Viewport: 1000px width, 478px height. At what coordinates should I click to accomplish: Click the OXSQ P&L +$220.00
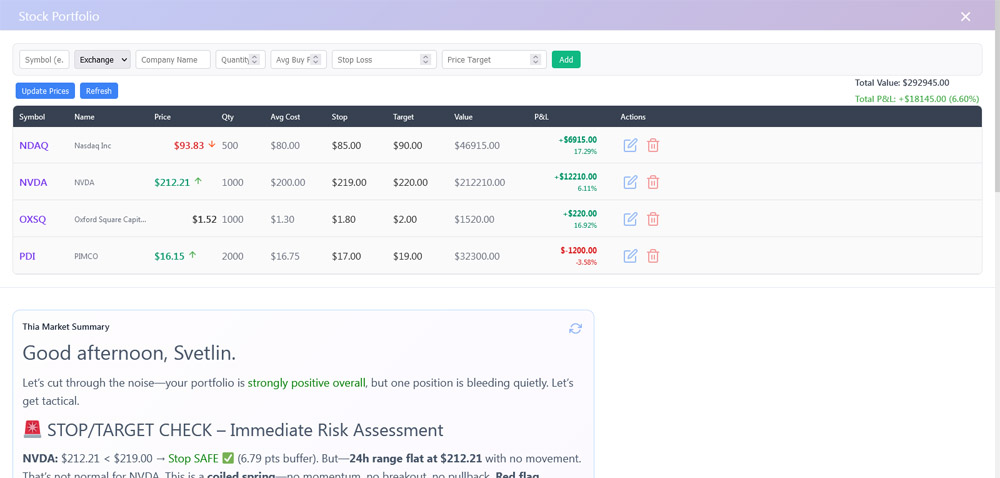click(580, 214)
